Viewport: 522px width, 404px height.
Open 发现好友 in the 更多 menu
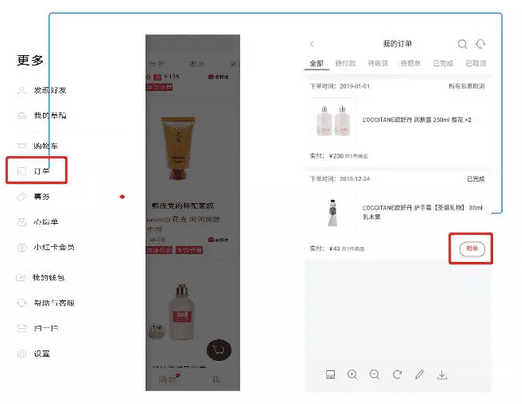coord(42,90)
